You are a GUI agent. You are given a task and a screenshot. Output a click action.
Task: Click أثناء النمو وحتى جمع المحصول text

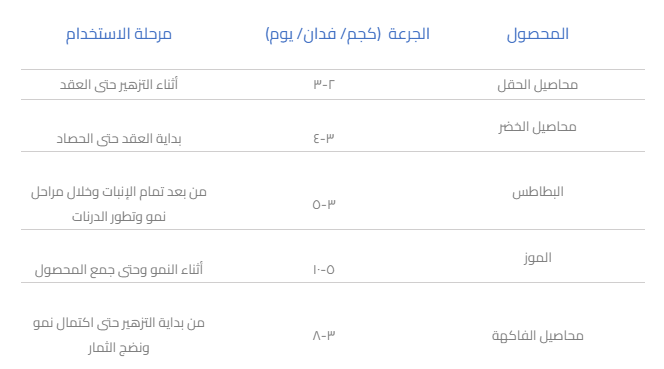(119, 269)
